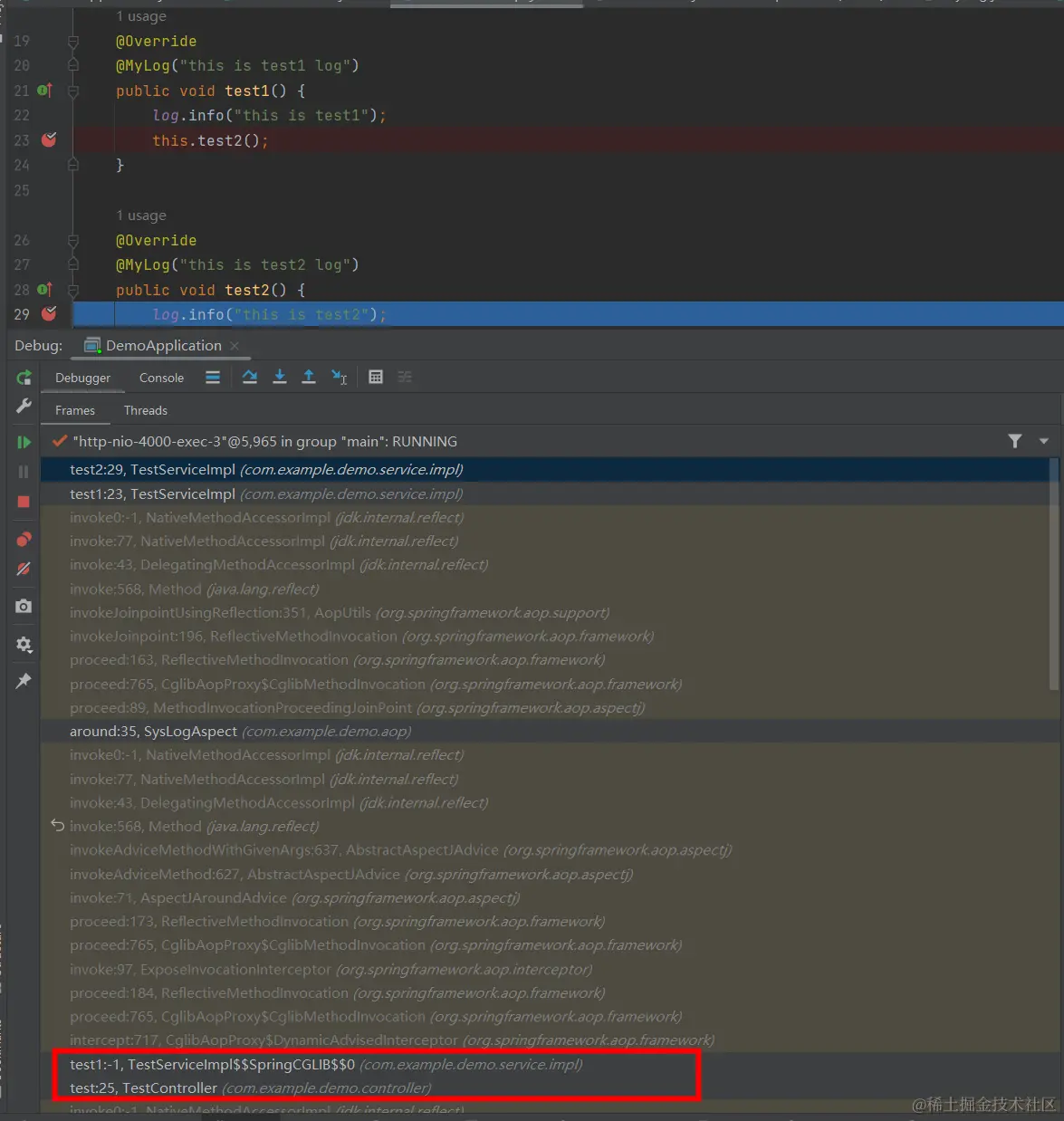Select frame around:35, SysLogAspect
Screen dimensions: 1064x1121
pyautogui.click(x=544, y=731)
